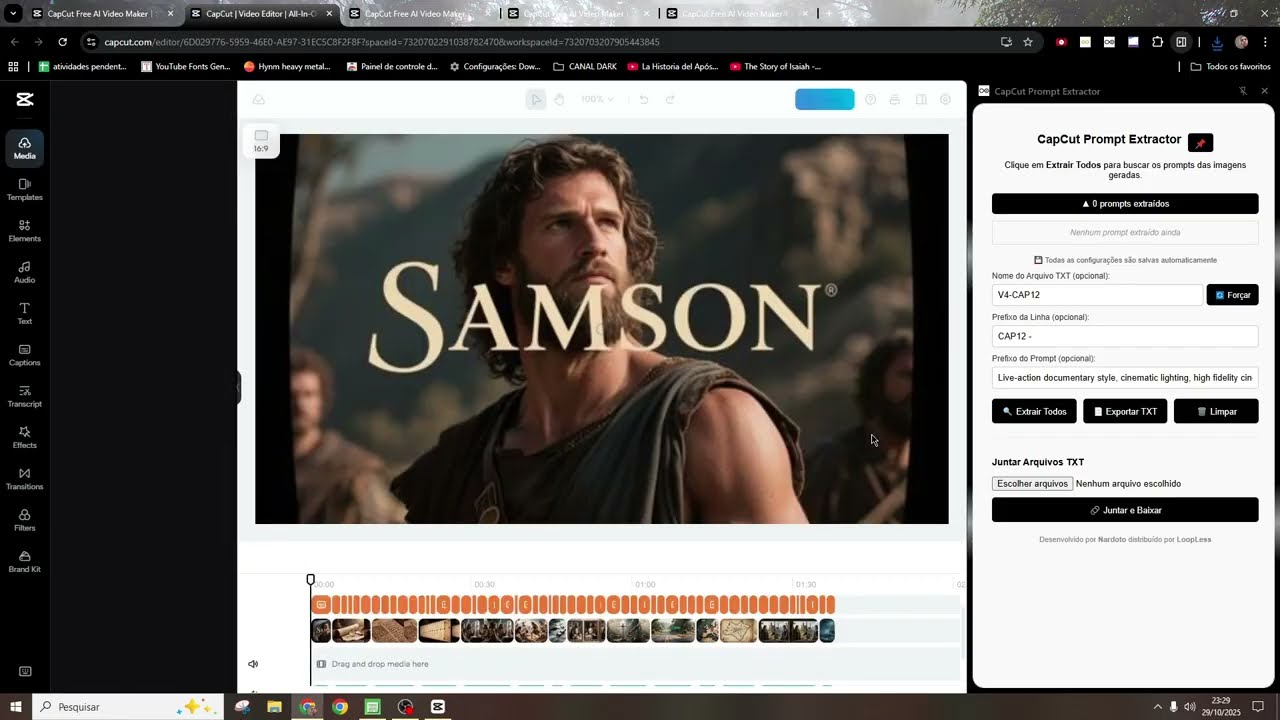The height and width of the screenshot is (720, 1280).
Task: Open the Captions panel
Action: [x=25, y=355]
